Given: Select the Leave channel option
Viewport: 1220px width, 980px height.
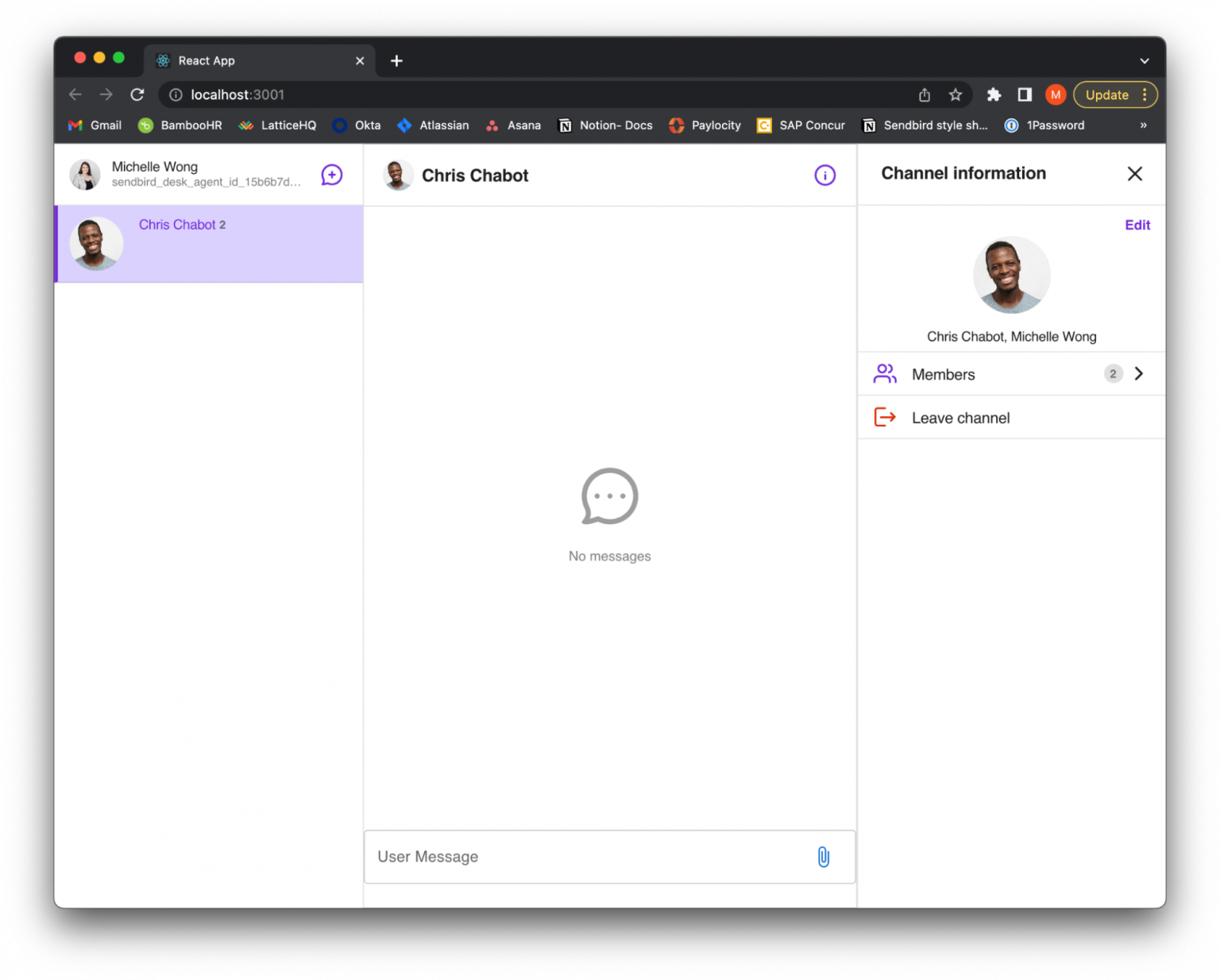Looking at the screenshot, I should click(x=1011, y=418).
